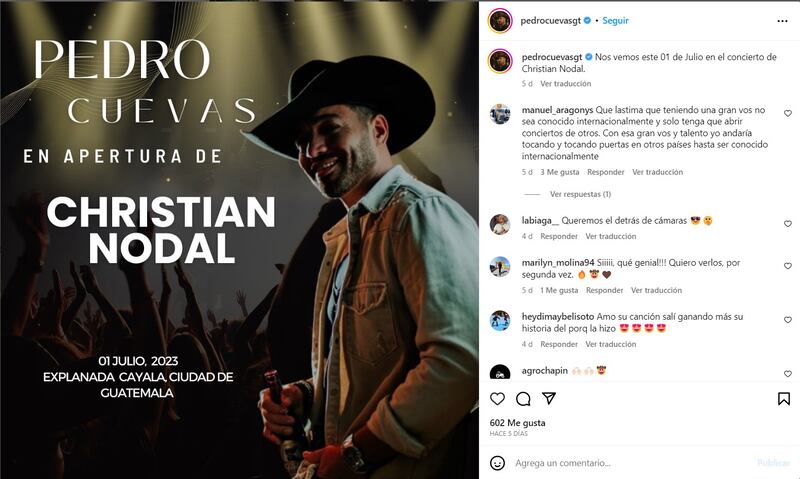Like labiaga__ comment heart
The height and width of the screenshot is (479, 800).
click(x=788, y=223)
